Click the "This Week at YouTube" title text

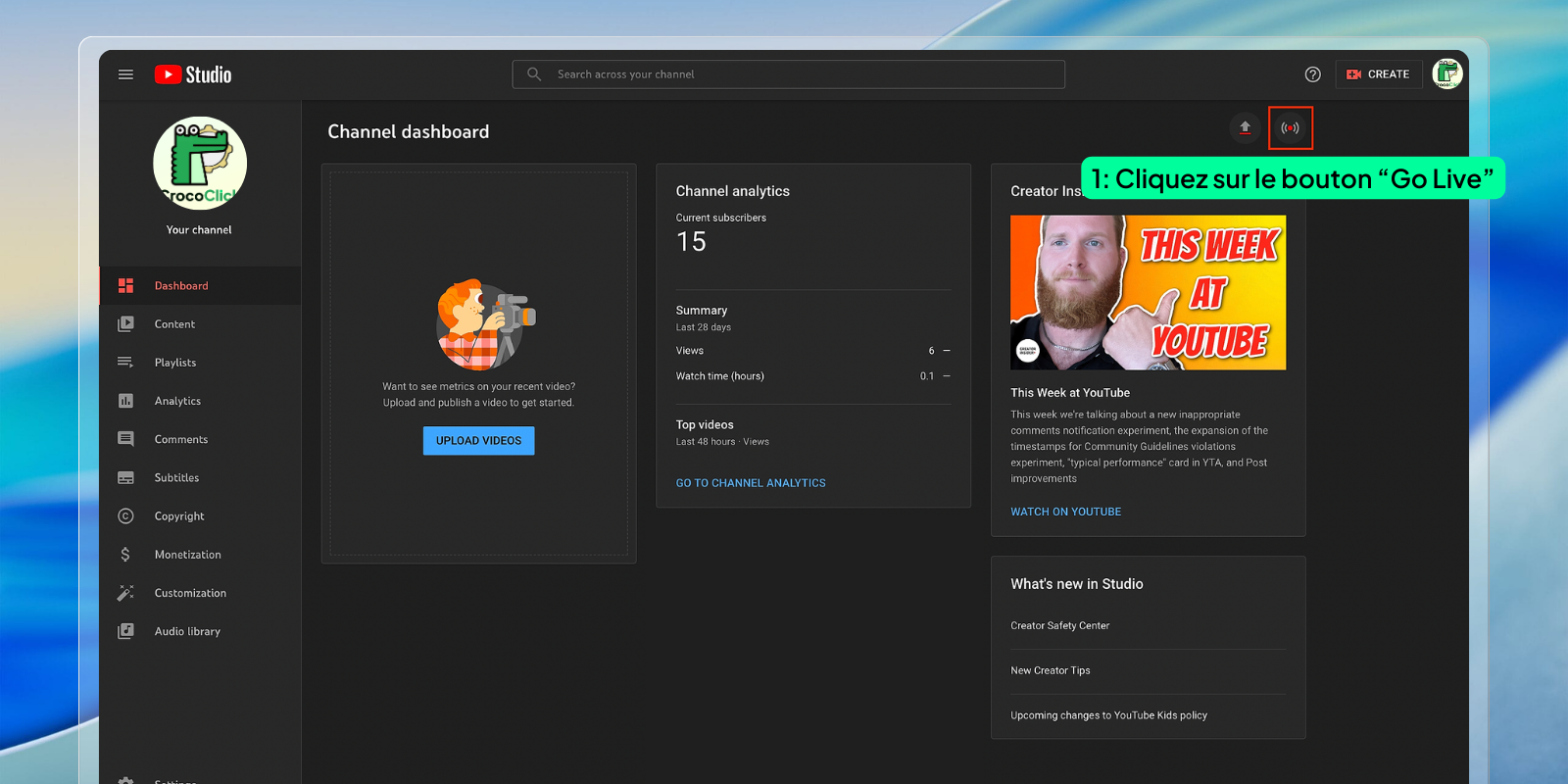pos(1070,393)
